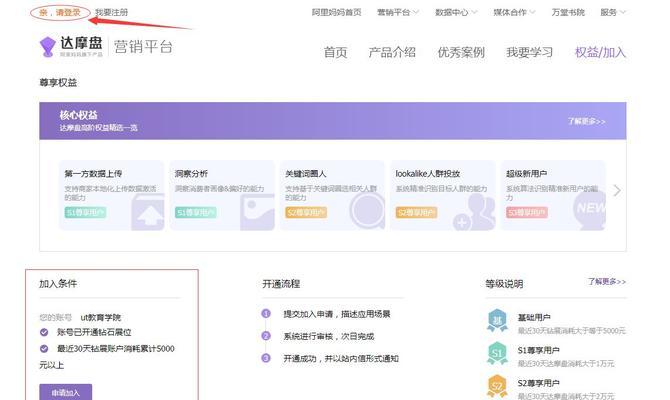Click 了解更多>> in the 核心权益 banner

coord(587,121)
